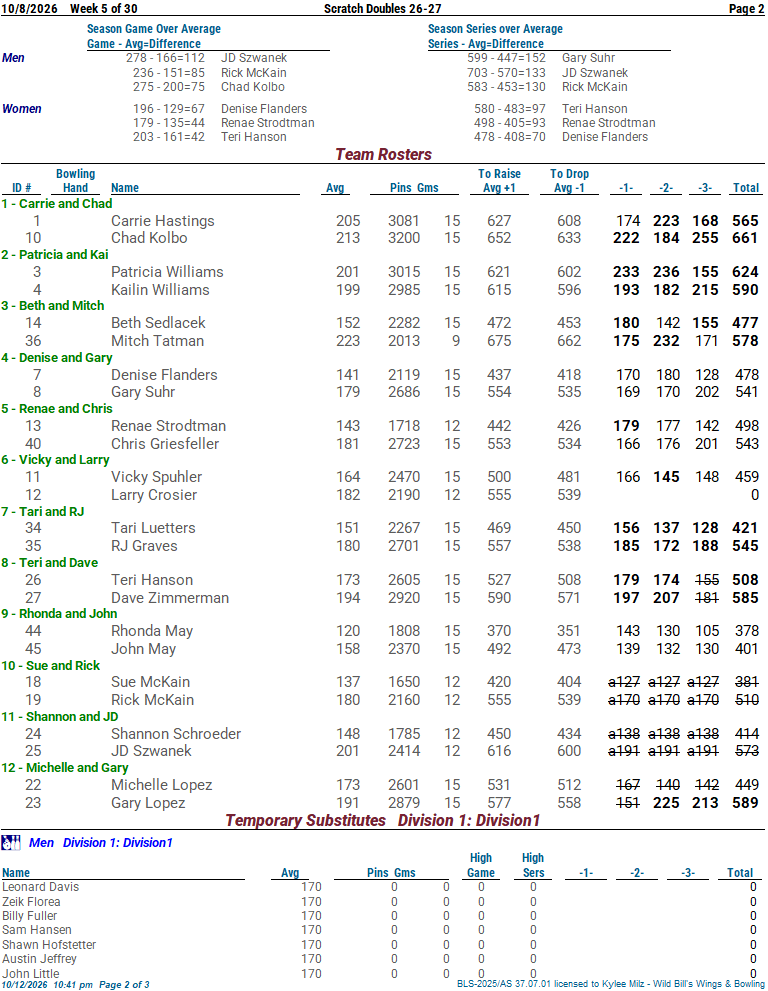
Task: Select team header 10 - Sue and Rick
Action: pos(51,666)
